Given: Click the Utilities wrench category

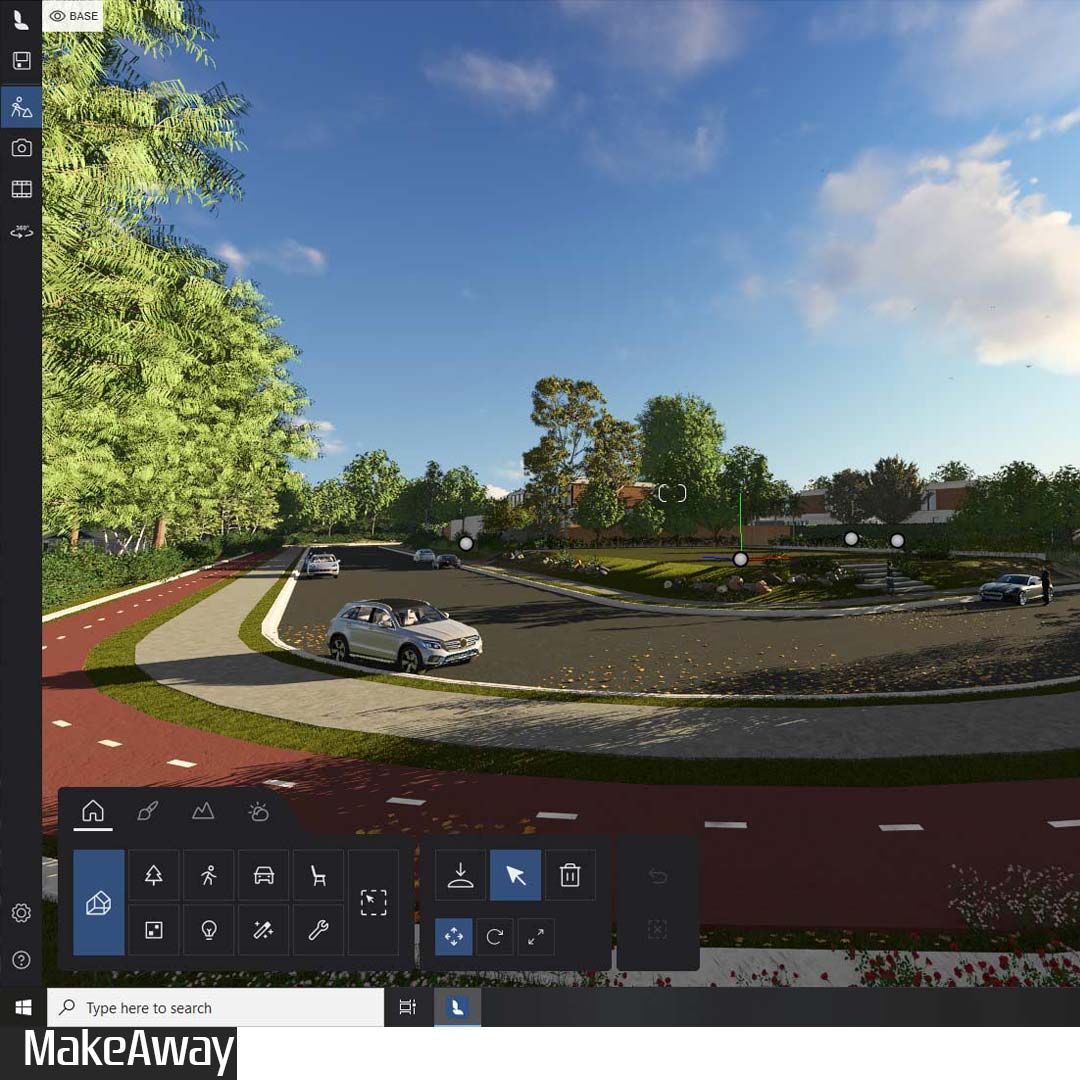Looking at the screenshot, I should click(318, 930).
